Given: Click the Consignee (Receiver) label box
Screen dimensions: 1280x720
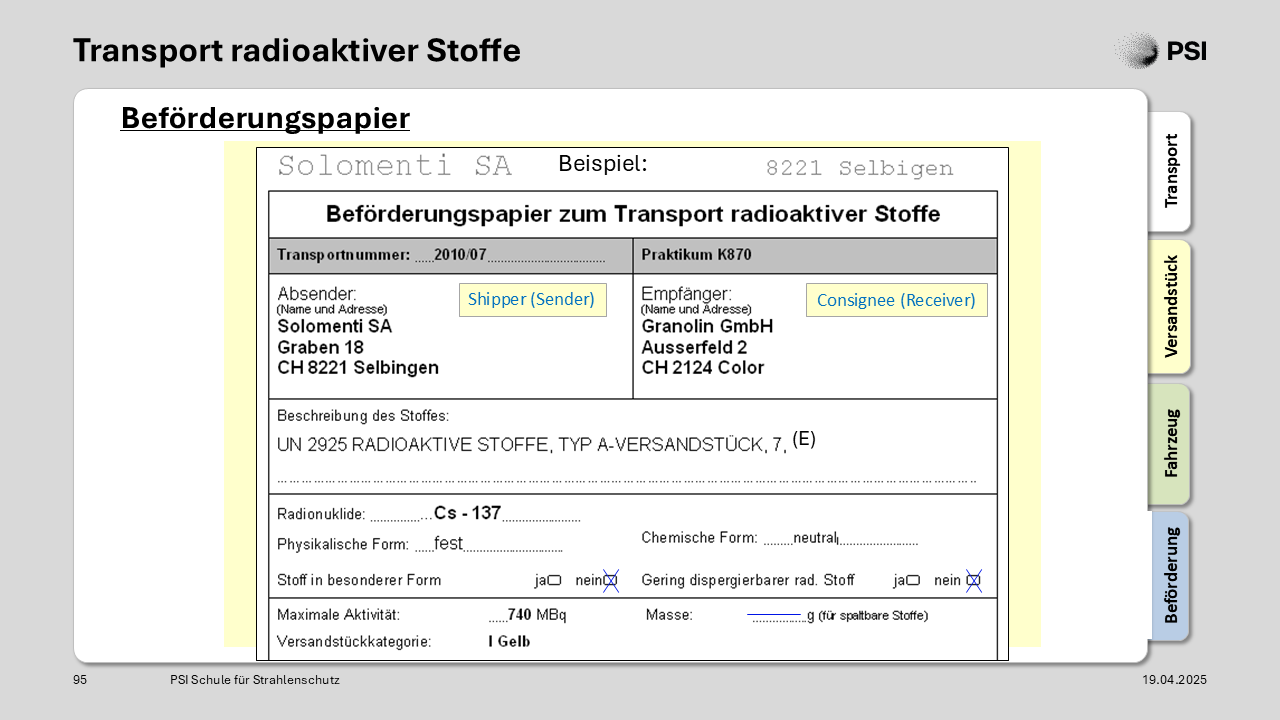Looking at the screenshot, I should (897, 300).
